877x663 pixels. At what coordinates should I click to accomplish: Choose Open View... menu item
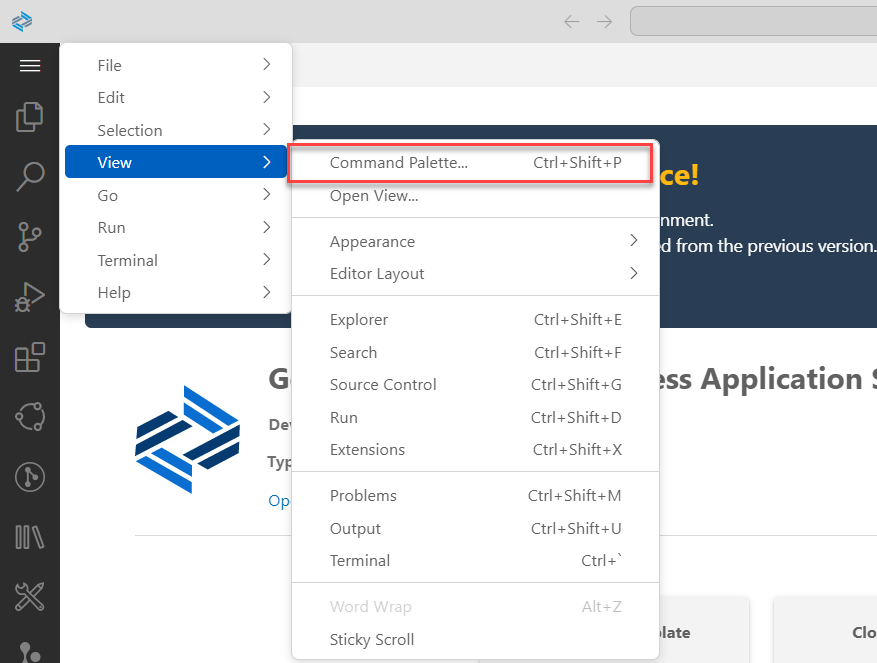point(374,195)
